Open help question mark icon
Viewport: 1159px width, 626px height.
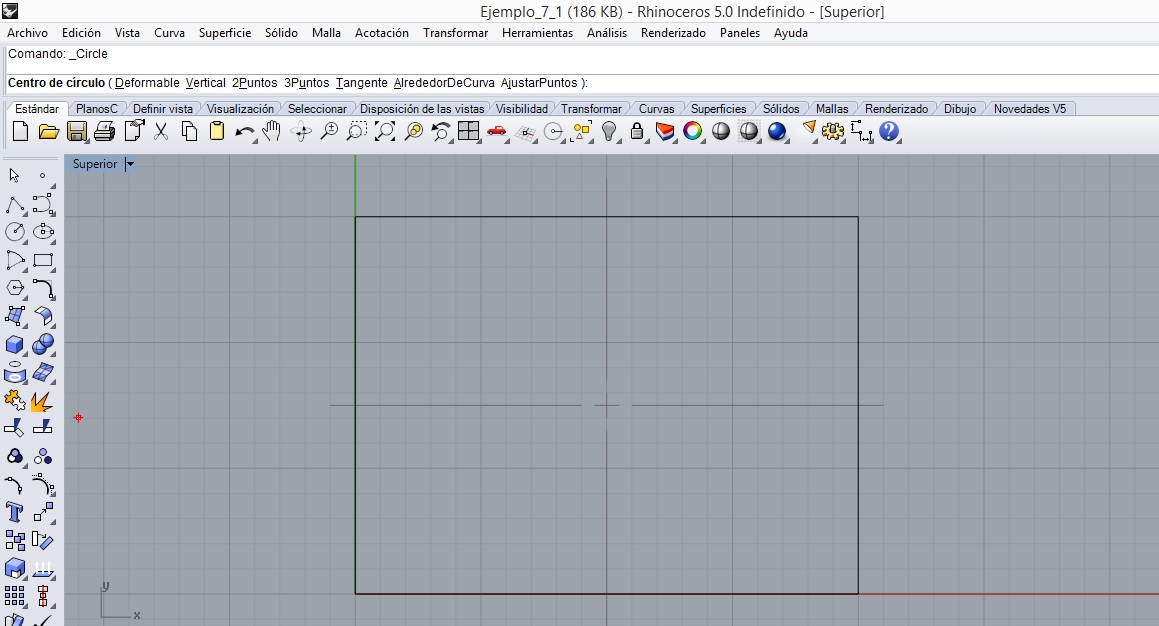tap(889, 132)
